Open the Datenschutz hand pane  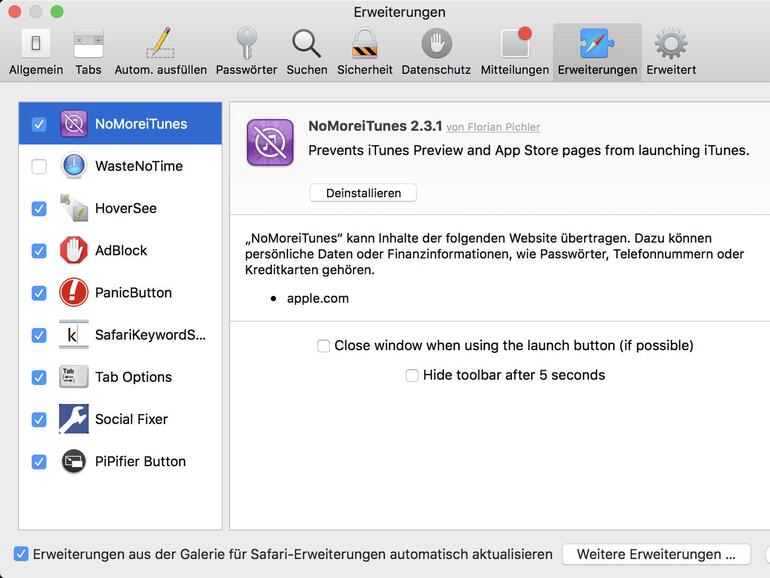[436, 52]
